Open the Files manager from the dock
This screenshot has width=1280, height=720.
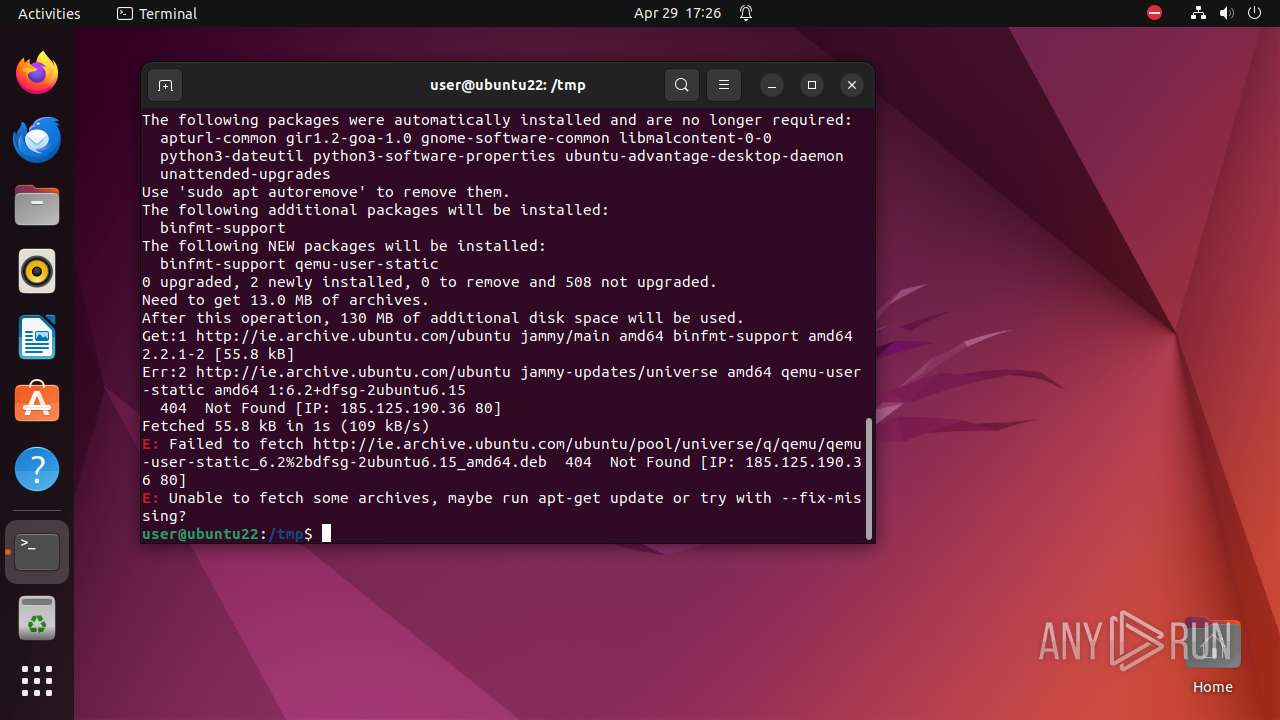(37, 205)
